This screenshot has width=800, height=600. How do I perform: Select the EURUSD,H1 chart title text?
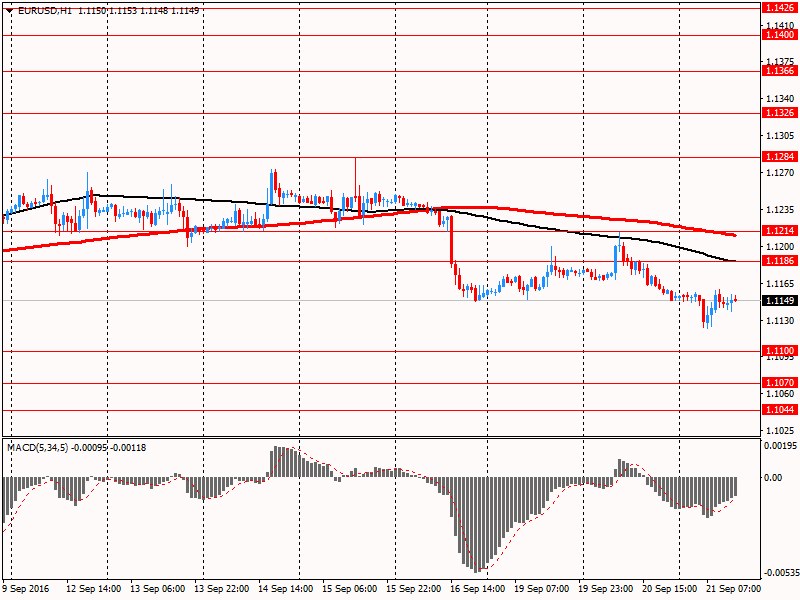(x=45, y=11)
